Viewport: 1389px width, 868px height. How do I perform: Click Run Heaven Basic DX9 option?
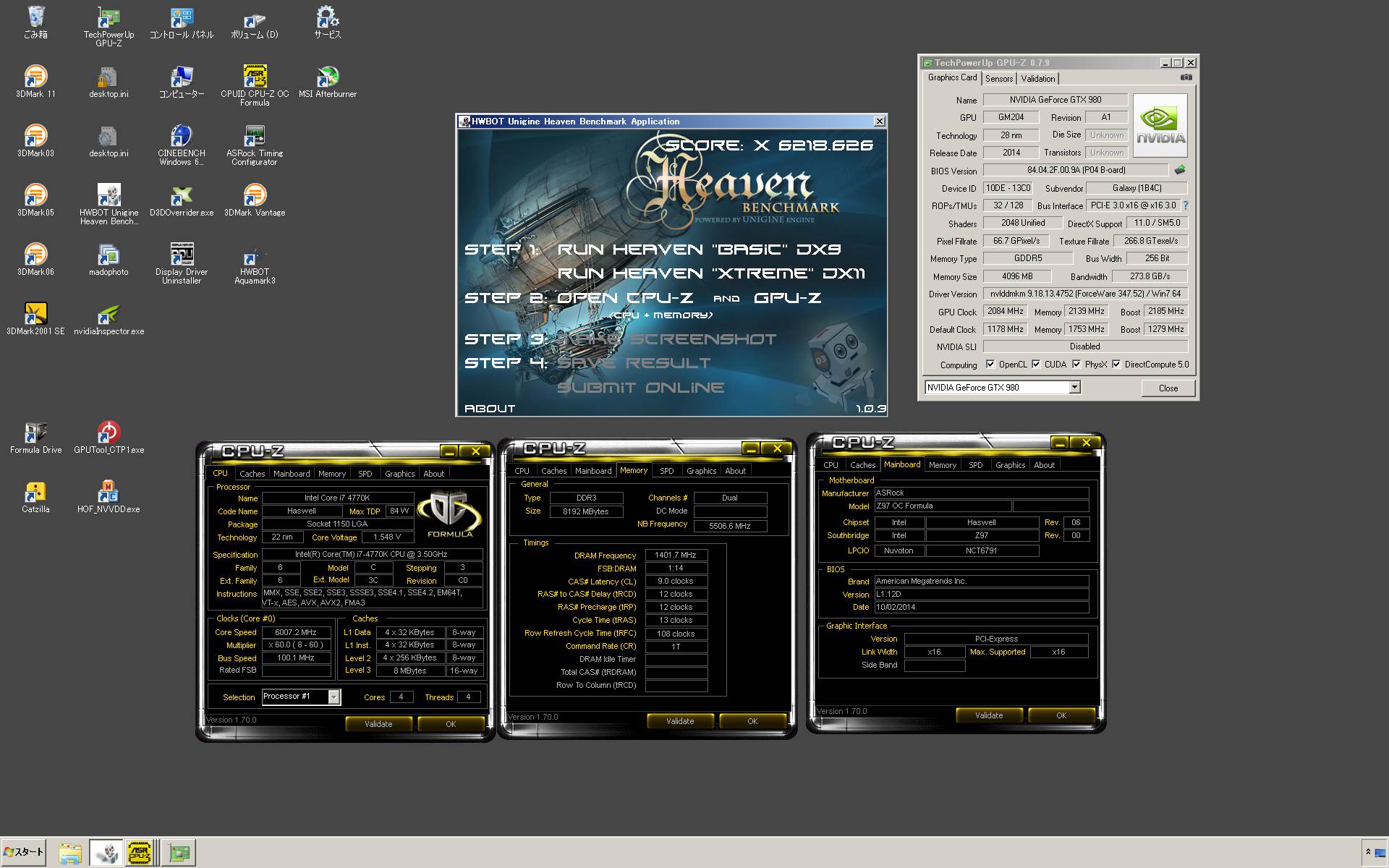point(699,250)
